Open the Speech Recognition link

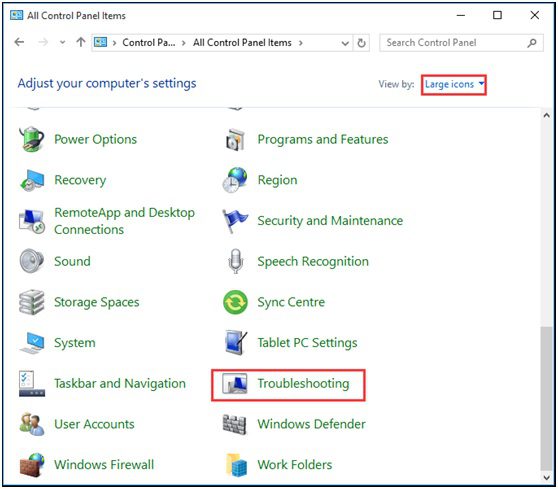(x=313, y=261)
